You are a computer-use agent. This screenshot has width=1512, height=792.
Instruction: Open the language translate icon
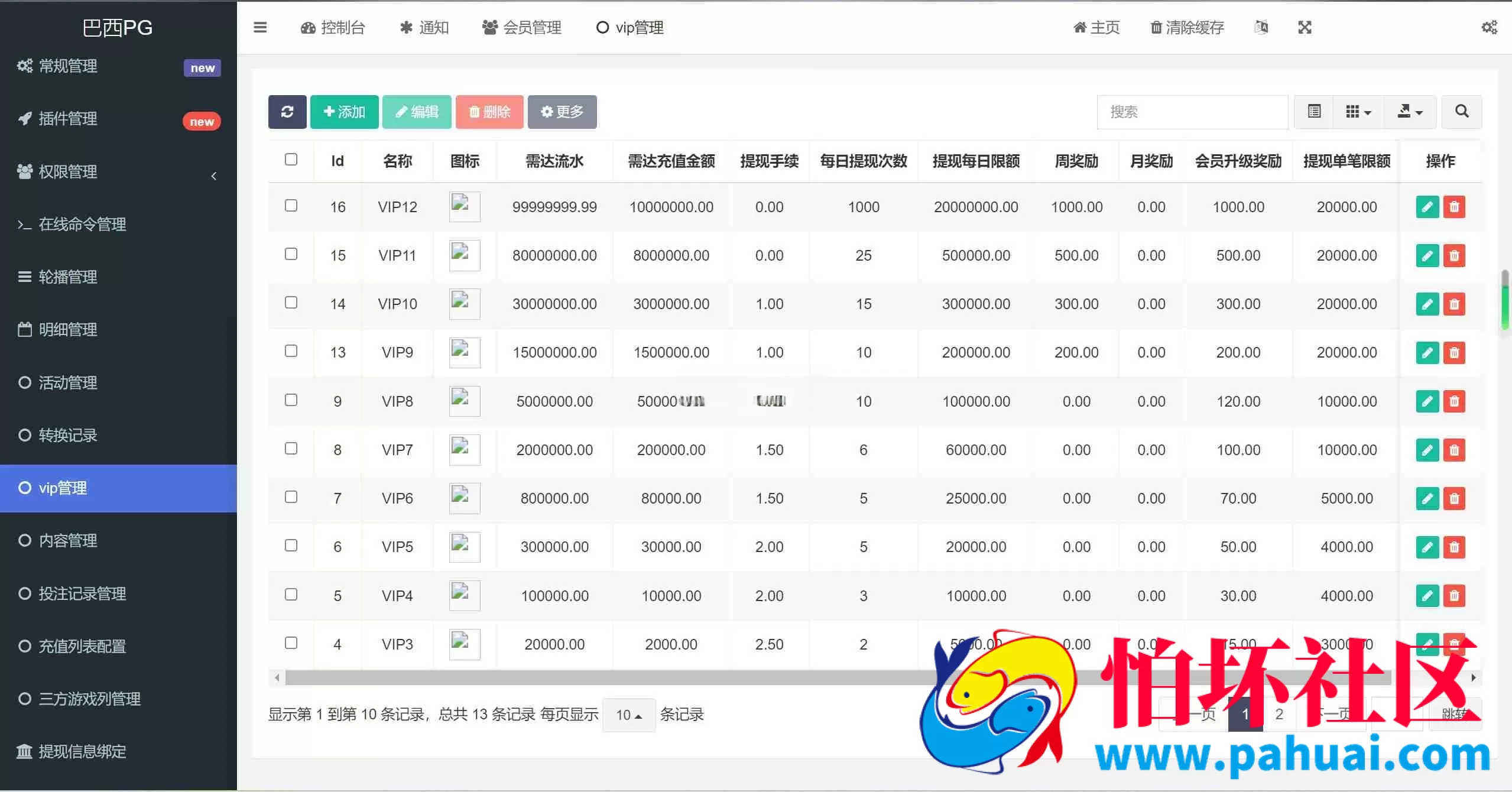tap(1261, 27)
